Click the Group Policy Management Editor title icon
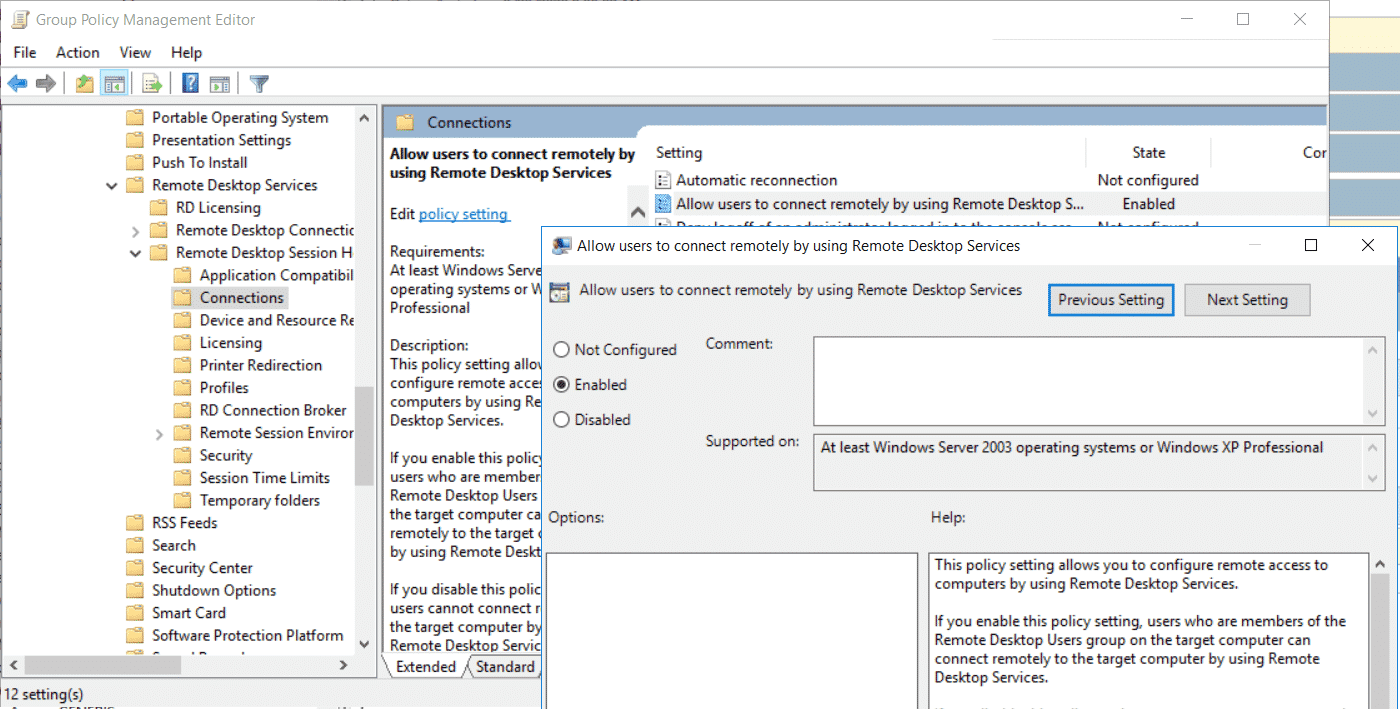 coord(19,19)
